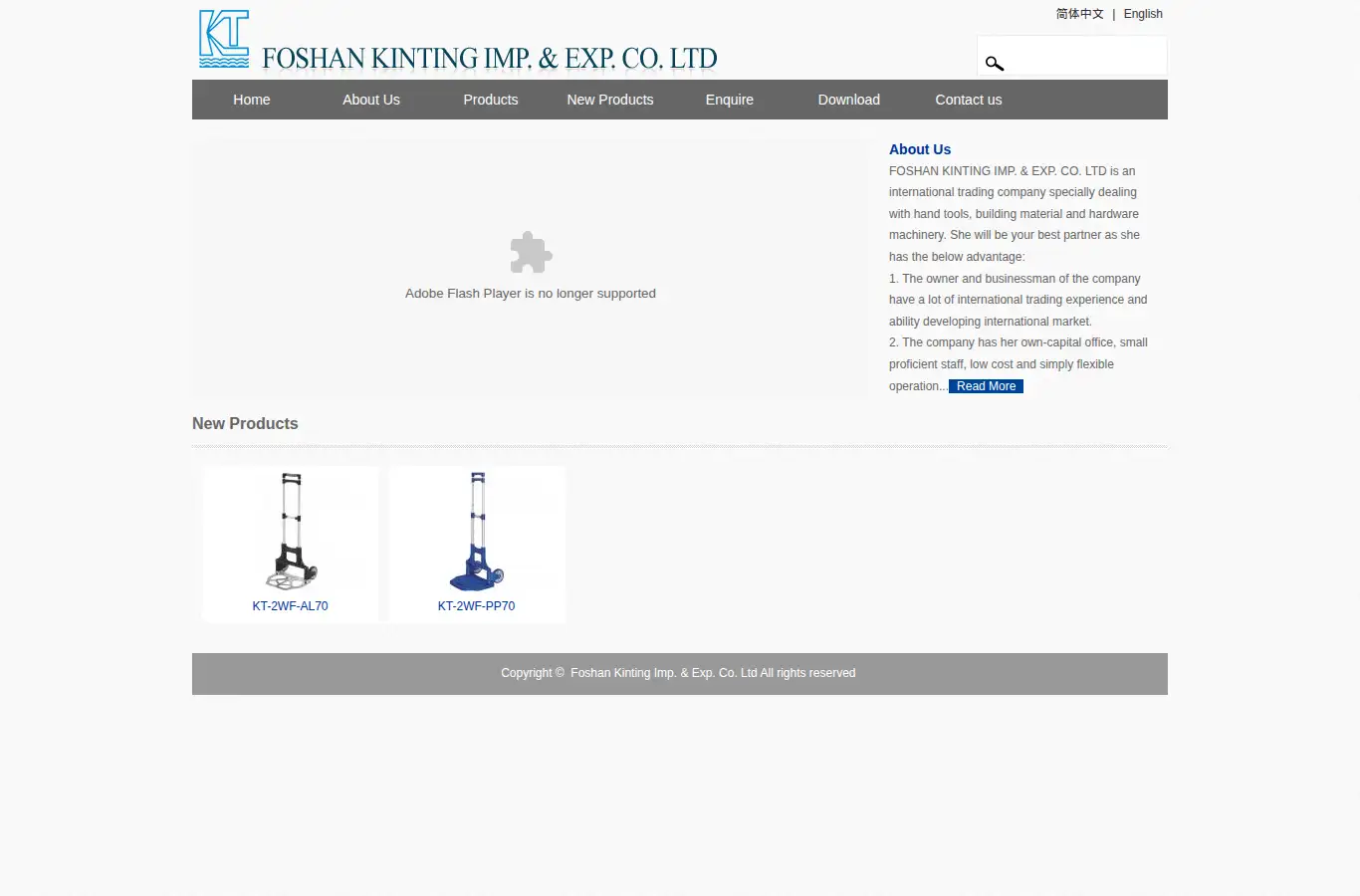Image resolution: width=1360 pixels, height=896 pixels.
Task: Click the Read More button
Action: [x=986, y=386]
